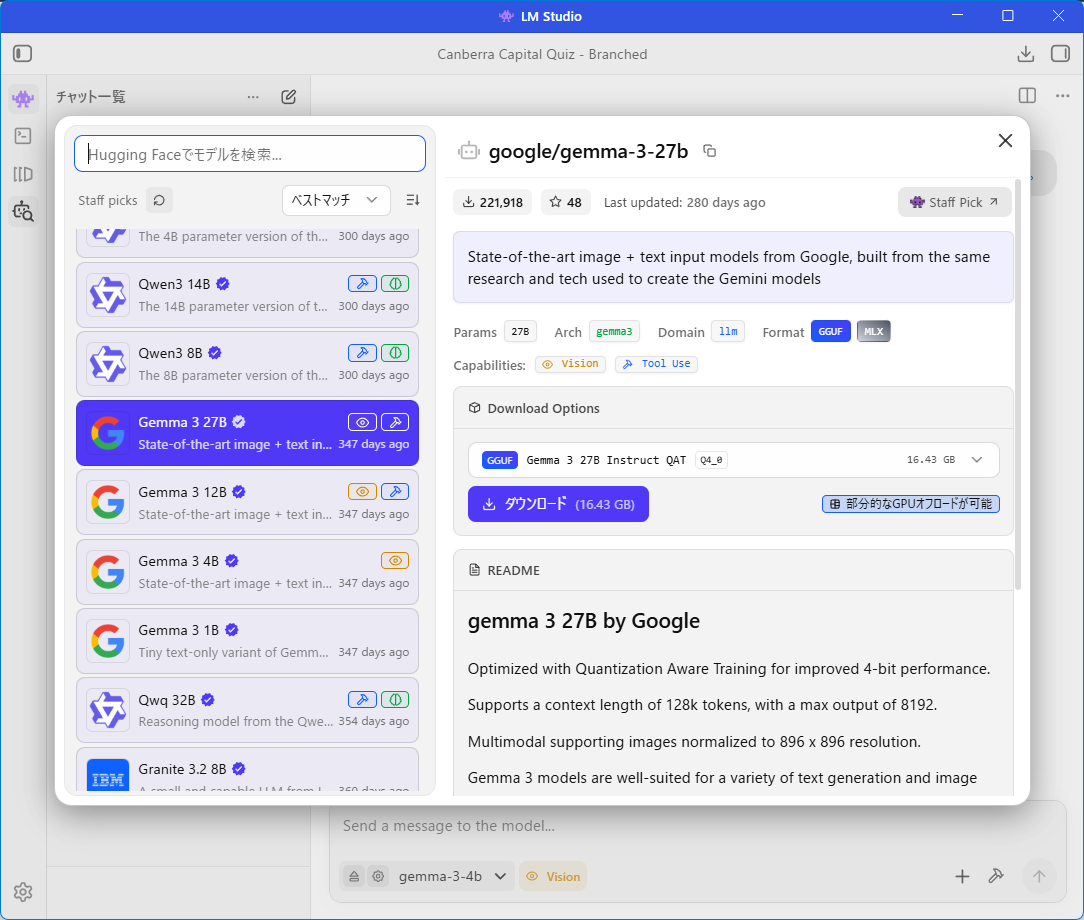Image resolution: width=1084 pixels, height=920 pixels.
Task: Select Gemma 3 12B from the model list
Action: point(247,503)
